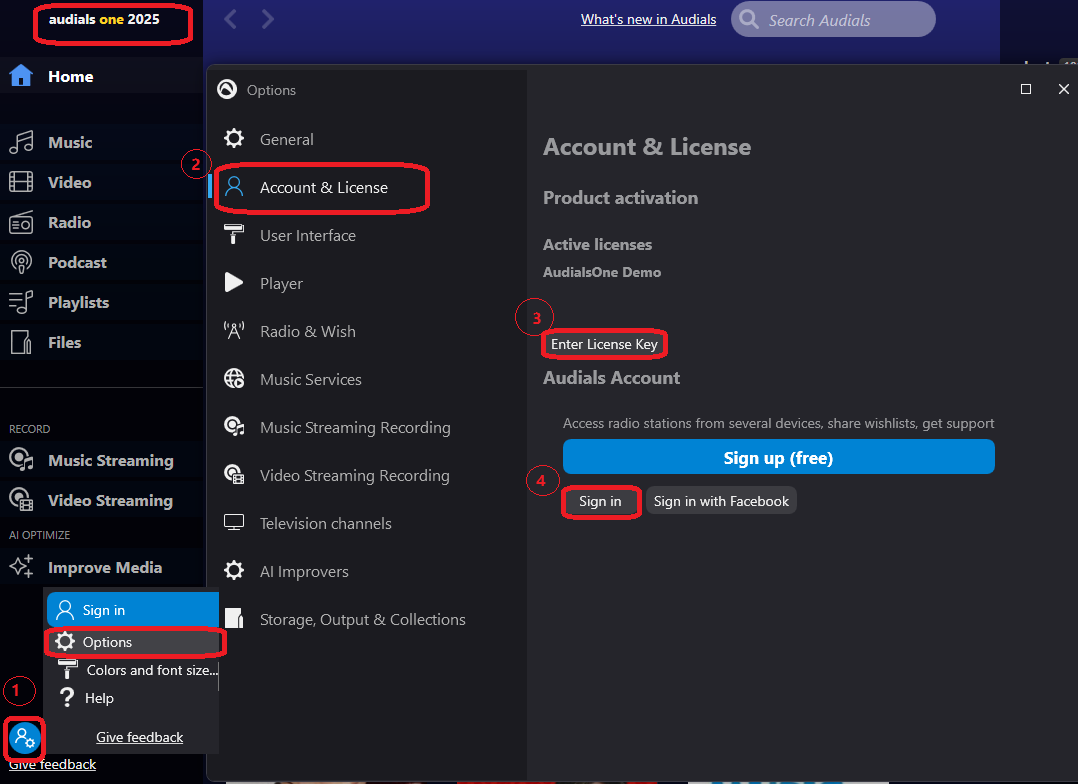Switch to User Interface options
Viewport: 1078px width, 784px height.
coord(307,235)
